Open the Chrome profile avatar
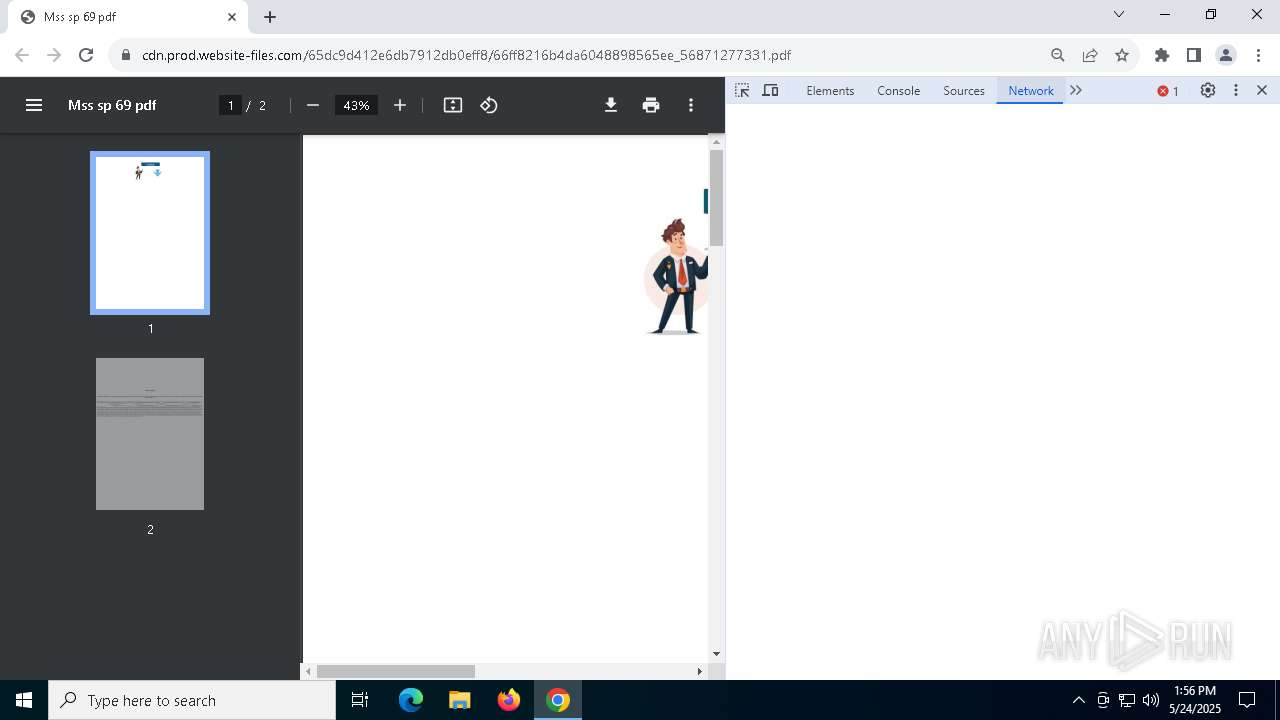1280x720 pixels. coord(1226,55)
